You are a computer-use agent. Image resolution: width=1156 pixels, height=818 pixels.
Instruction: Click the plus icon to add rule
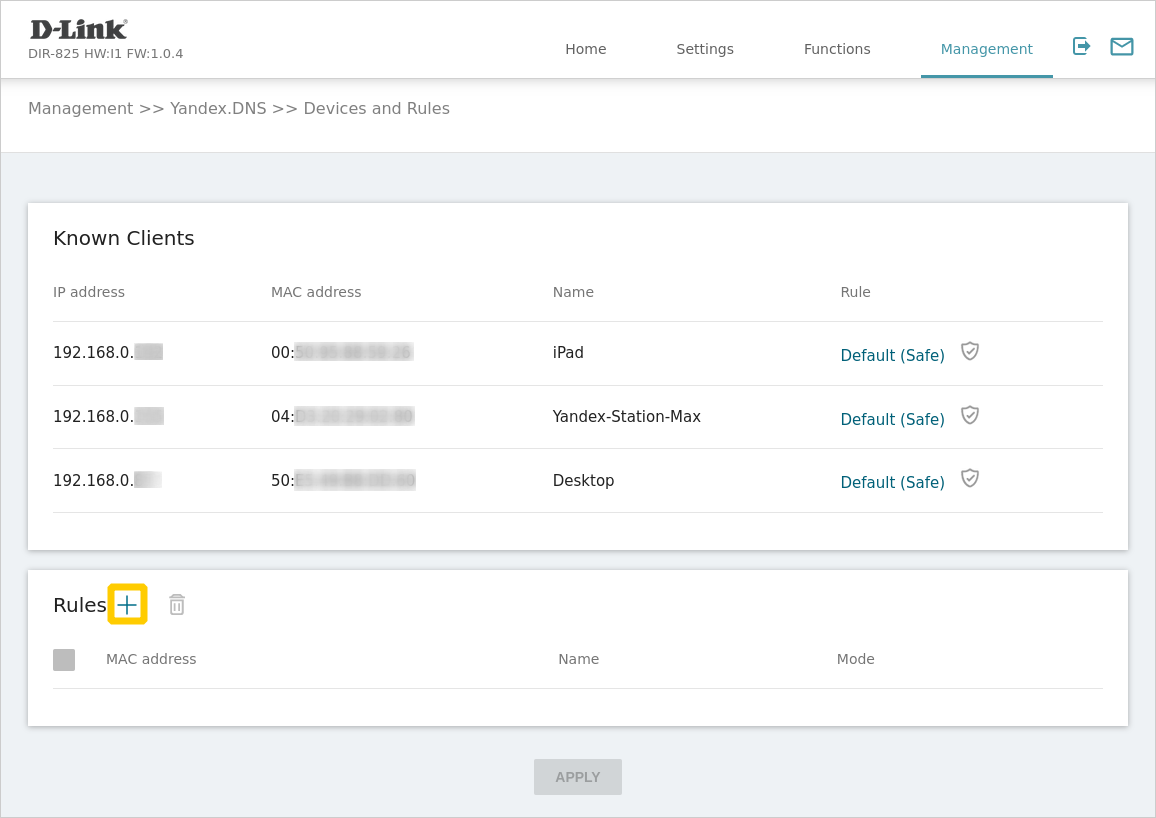pyautogui.click(x=127, y=604)
